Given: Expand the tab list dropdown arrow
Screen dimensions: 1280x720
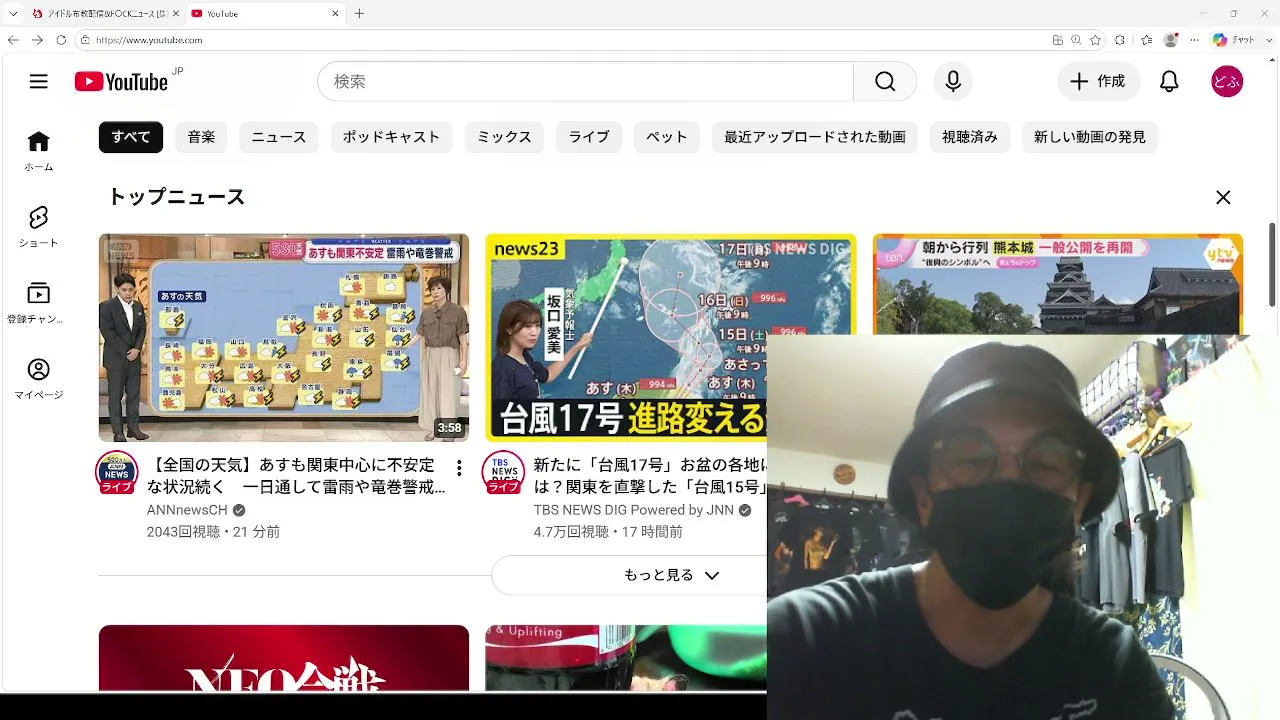Looking at the screenshot, I should pos(13,14).
